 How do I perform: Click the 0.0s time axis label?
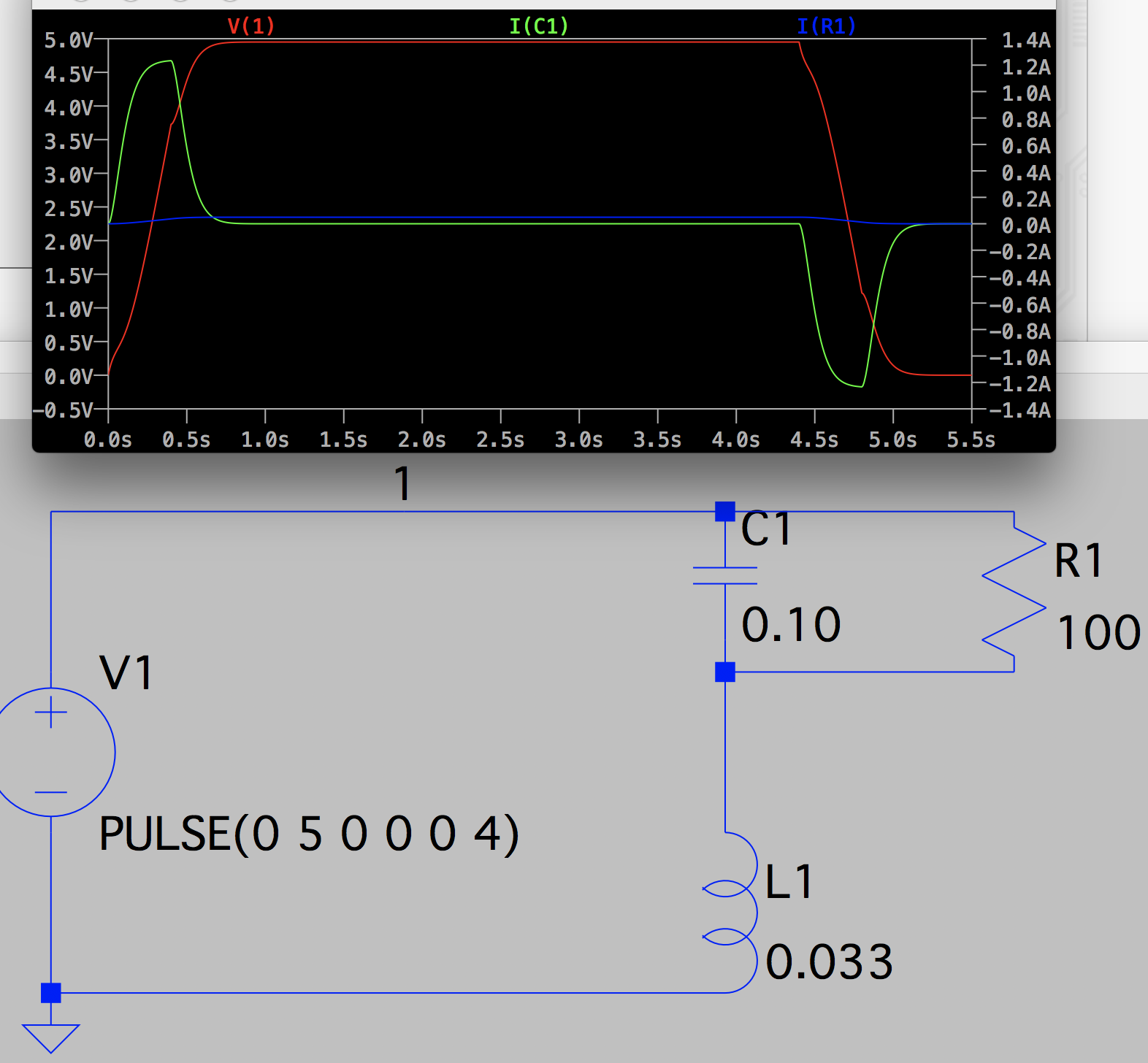108,440
